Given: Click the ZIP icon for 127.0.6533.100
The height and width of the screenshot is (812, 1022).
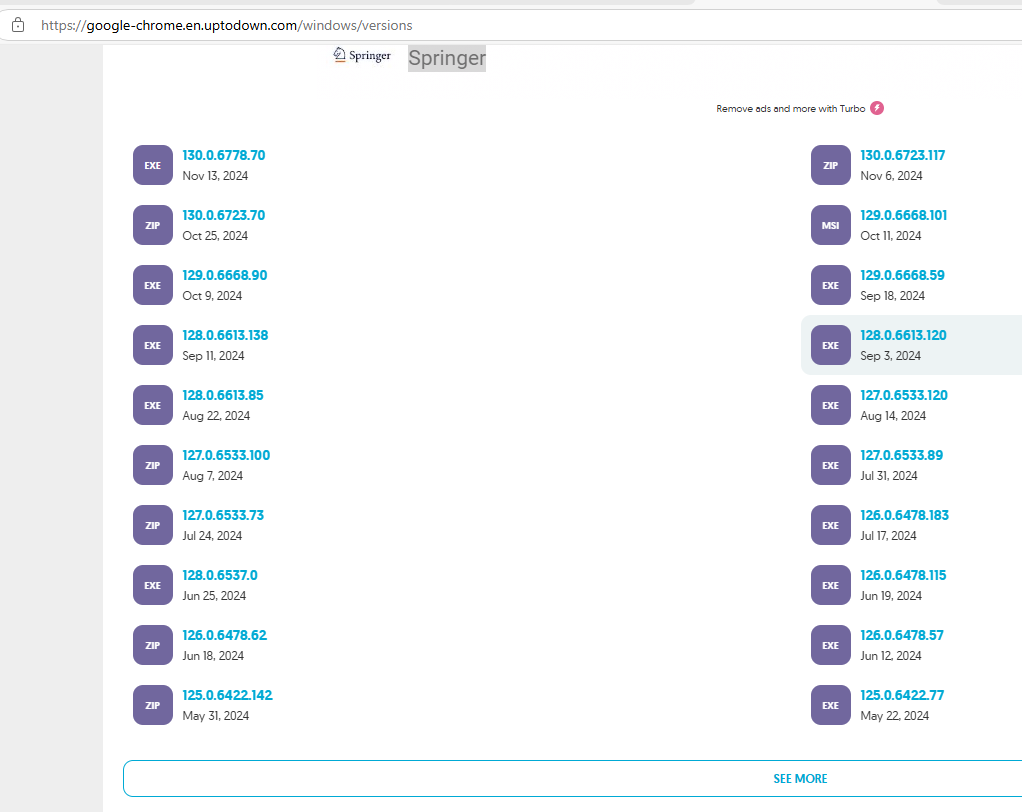Looking at the screenshot, I should pos(153,465).
